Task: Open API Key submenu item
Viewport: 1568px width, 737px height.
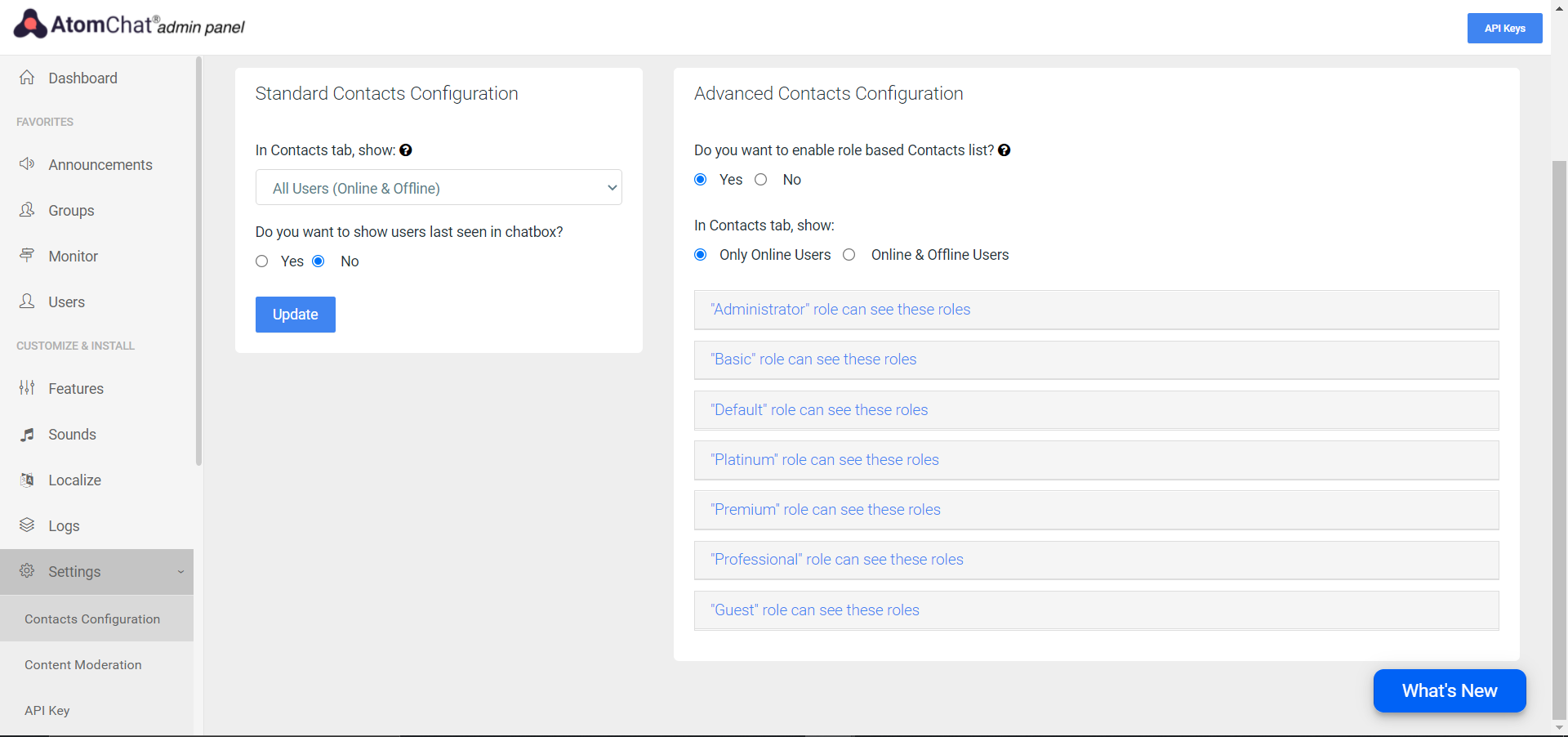Action: click(96, 710)
